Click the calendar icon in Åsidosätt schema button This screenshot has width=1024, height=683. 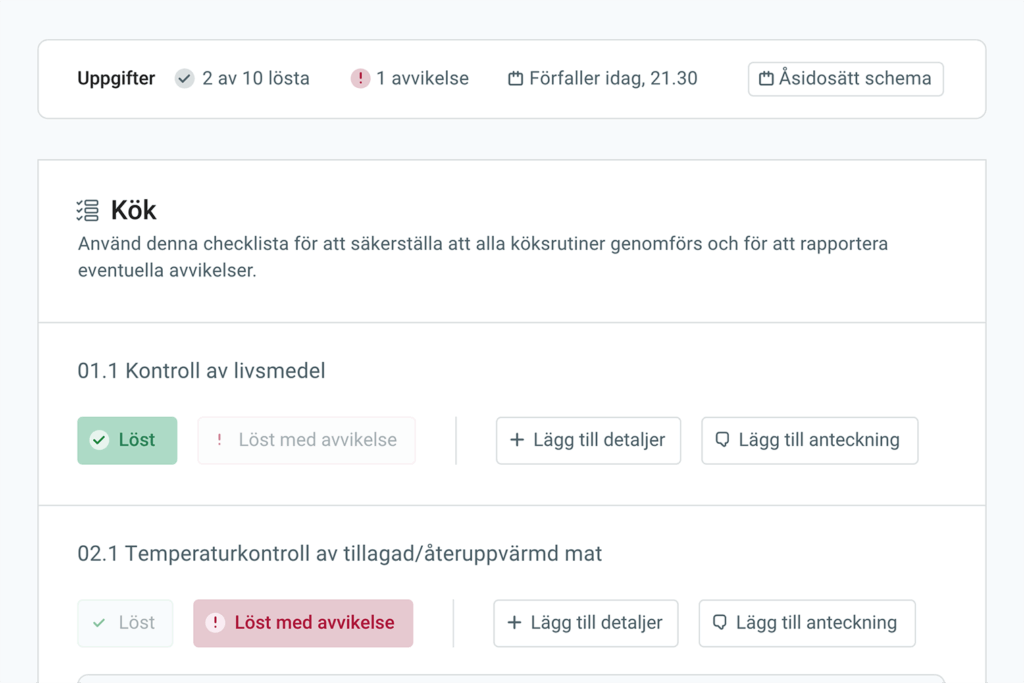pos(766,79)
